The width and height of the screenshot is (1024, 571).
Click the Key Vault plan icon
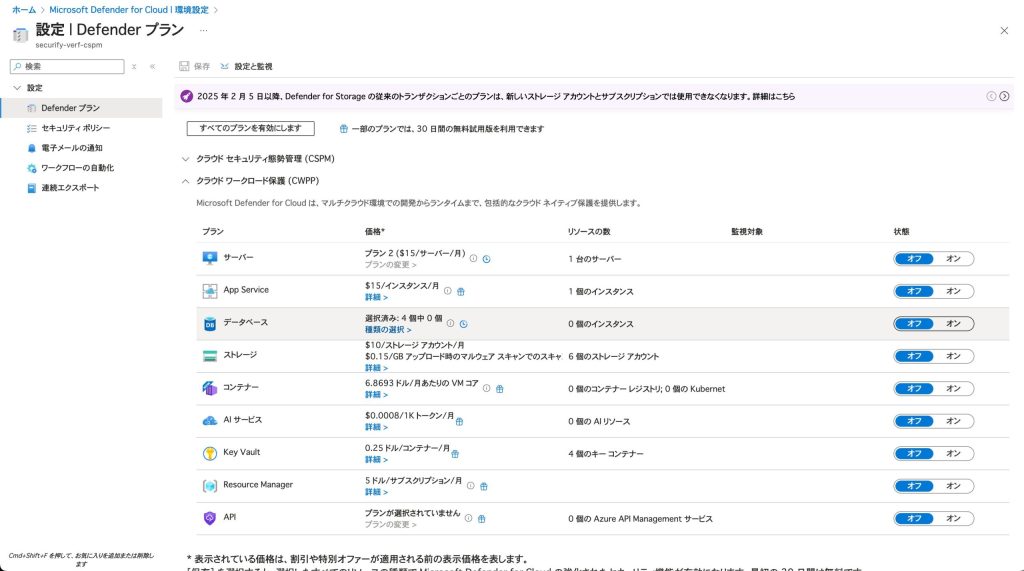point(210,453)
